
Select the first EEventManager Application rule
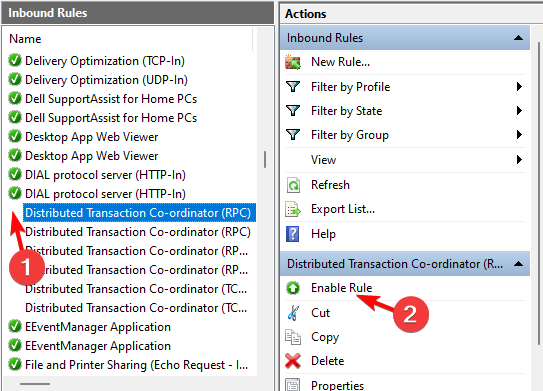[x=98, y=327]
